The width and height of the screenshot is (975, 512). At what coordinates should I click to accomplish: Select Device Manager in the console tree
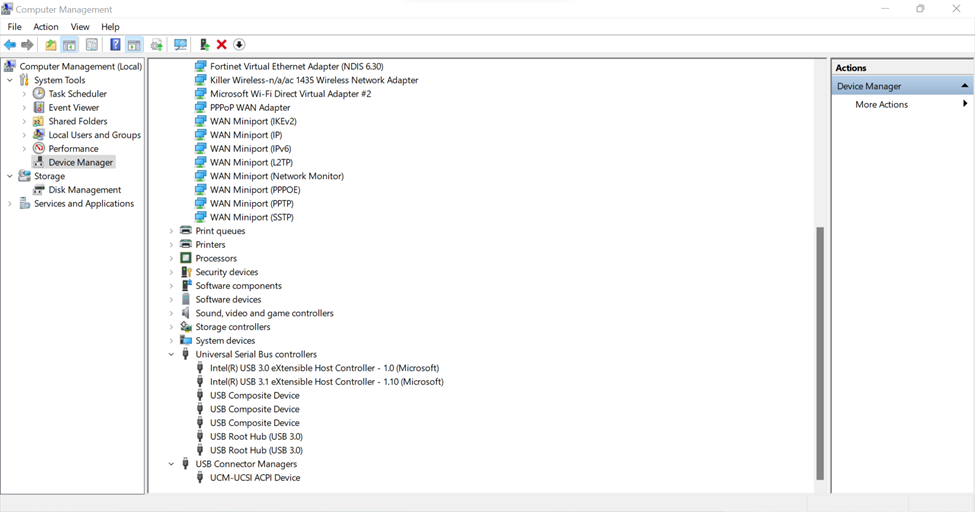coord(81,162)
